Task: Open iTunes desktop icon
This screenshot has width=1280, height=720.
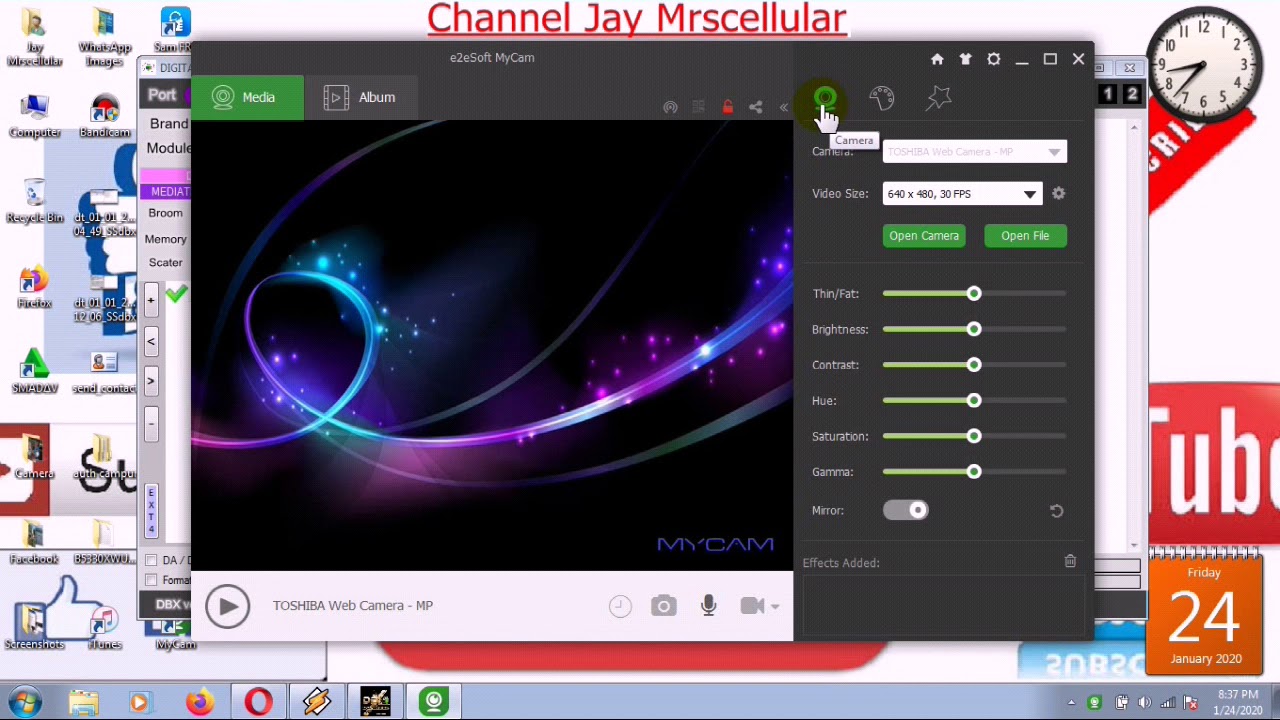Action: pos(104,627)
